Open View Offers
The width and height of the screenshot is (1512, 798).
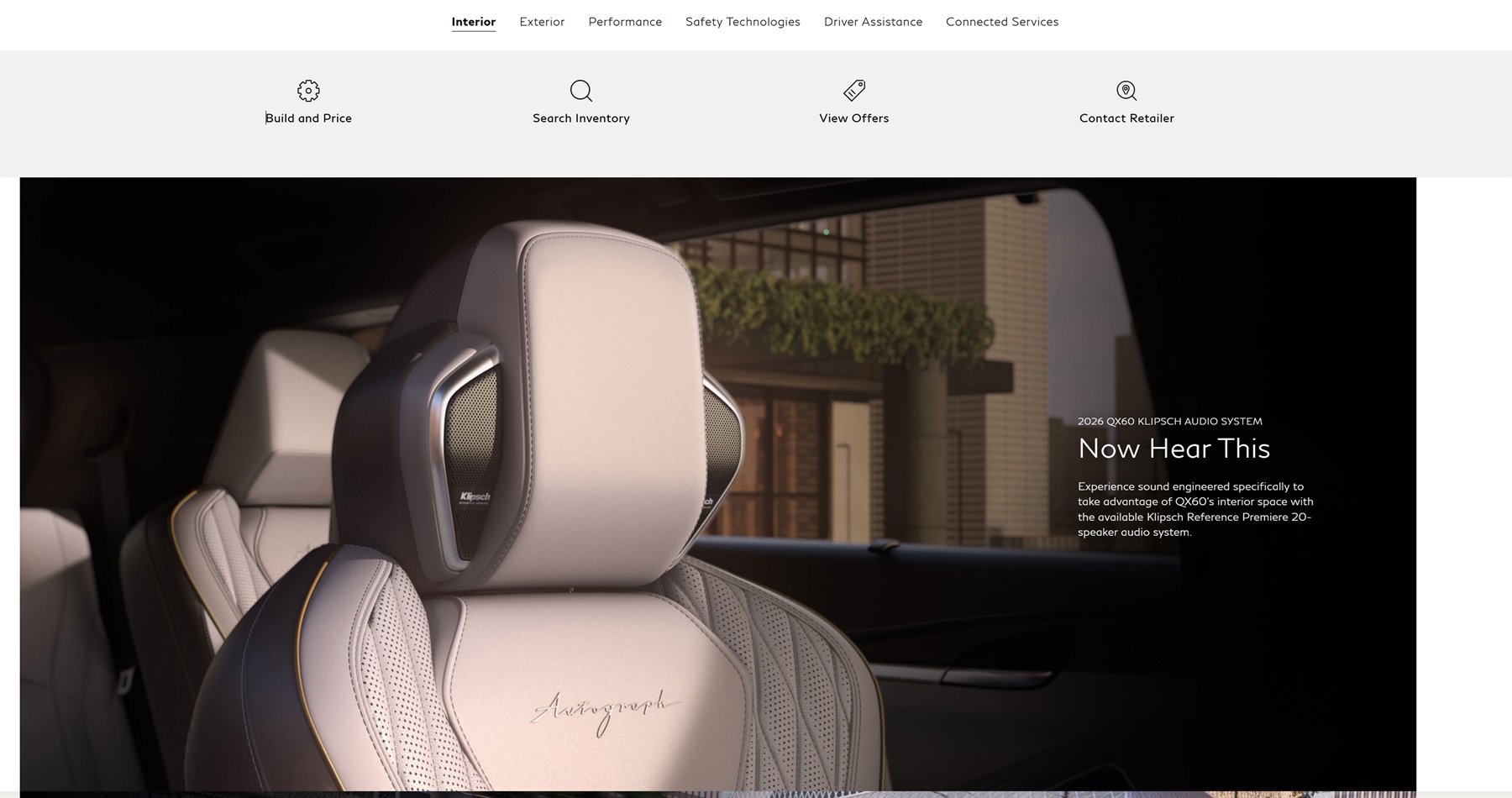(x=853, y=118)
